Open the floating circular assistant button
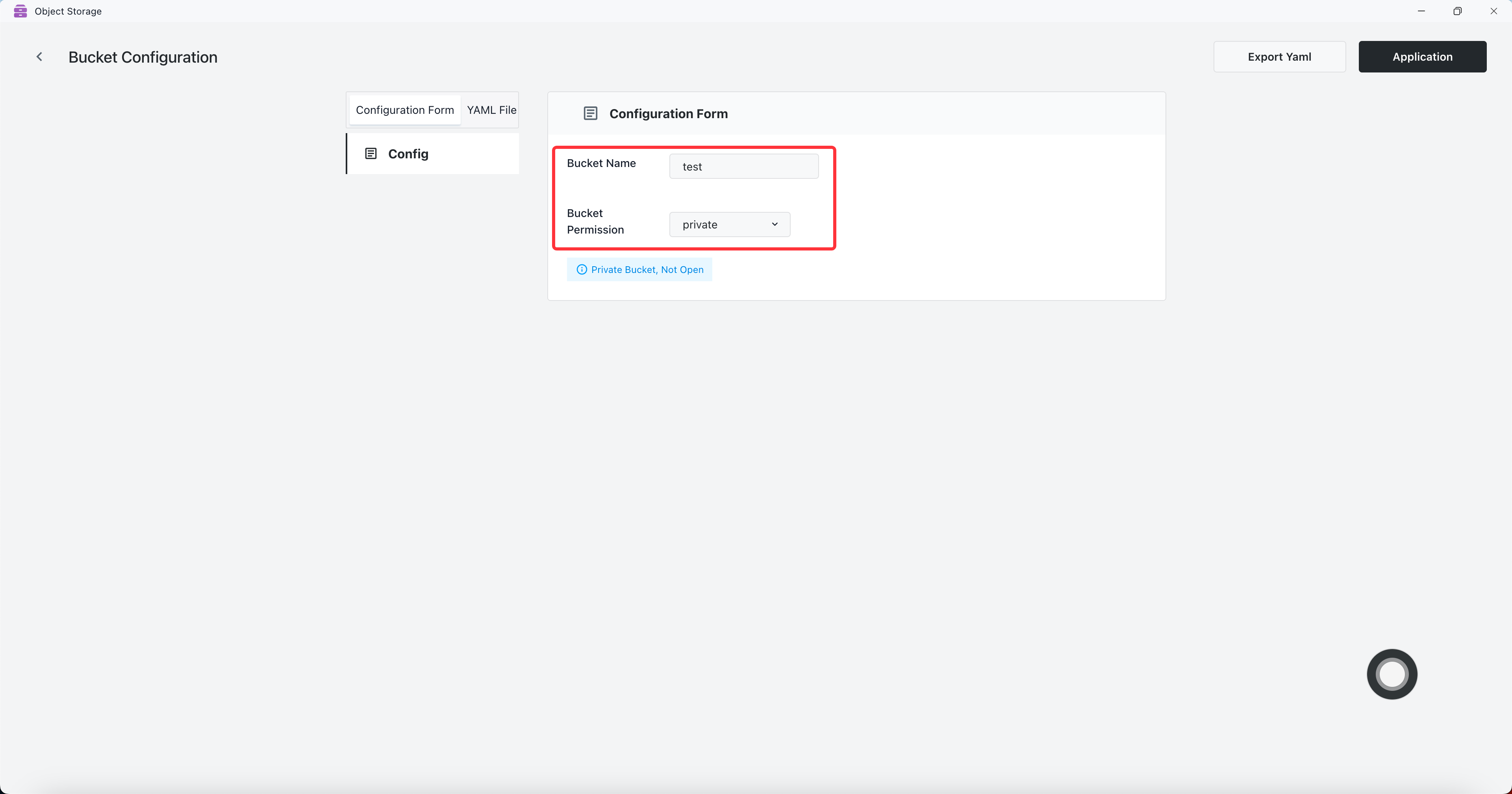Image resolution: width=1512 pixels, height=794 pixels. [x=1392, y=673]
